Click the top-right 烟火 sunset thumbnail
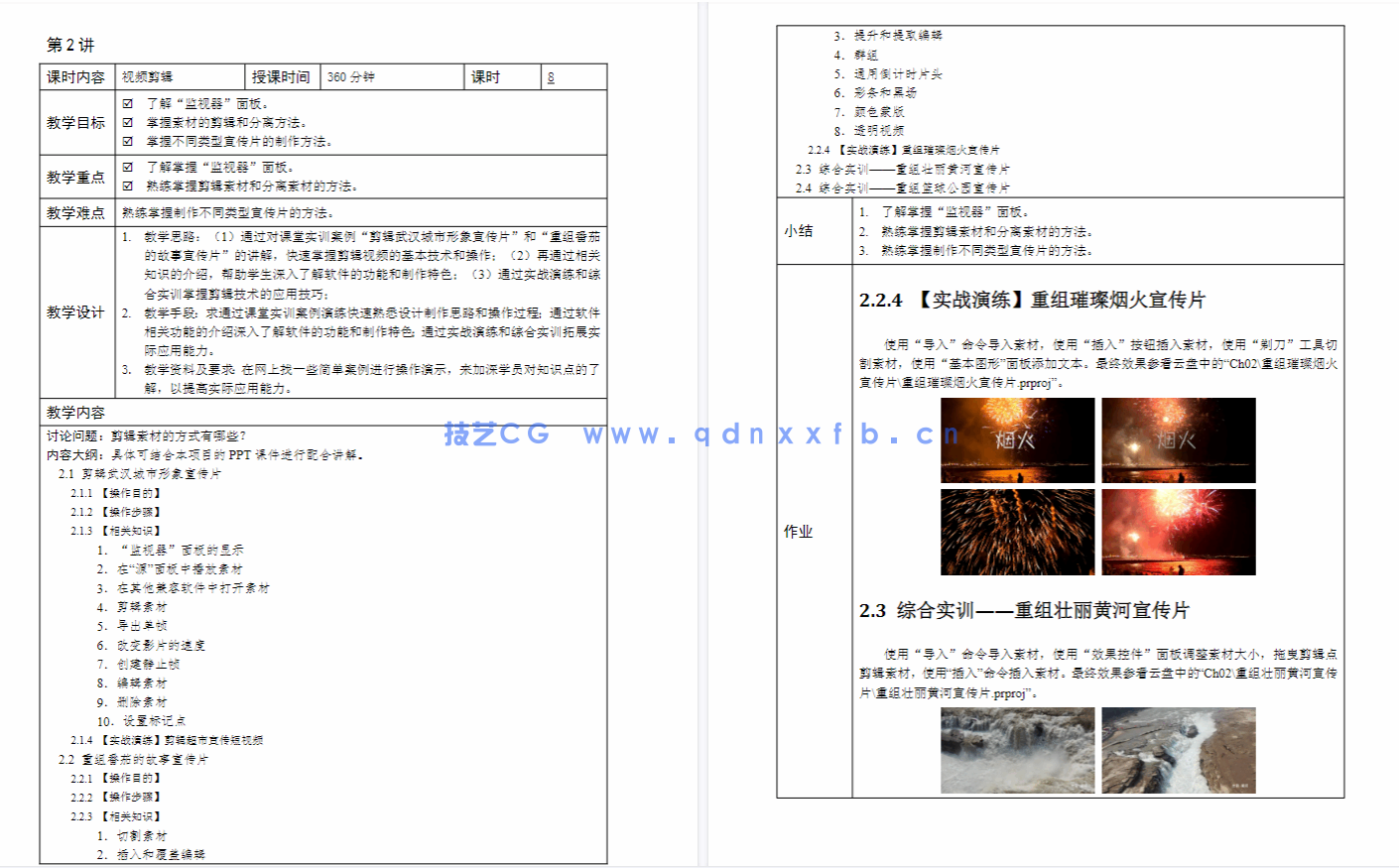This screenshot has width=1399, height=868. coord(1178,439)
